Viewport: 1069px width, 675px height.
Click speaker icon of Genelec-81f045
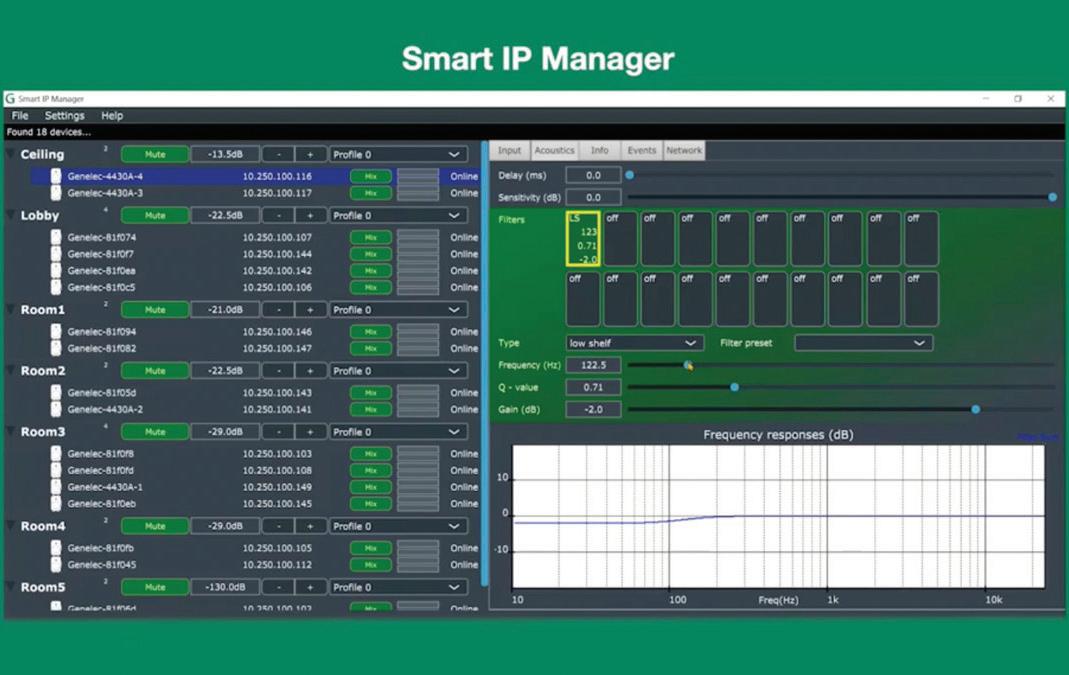click(56, 565)
